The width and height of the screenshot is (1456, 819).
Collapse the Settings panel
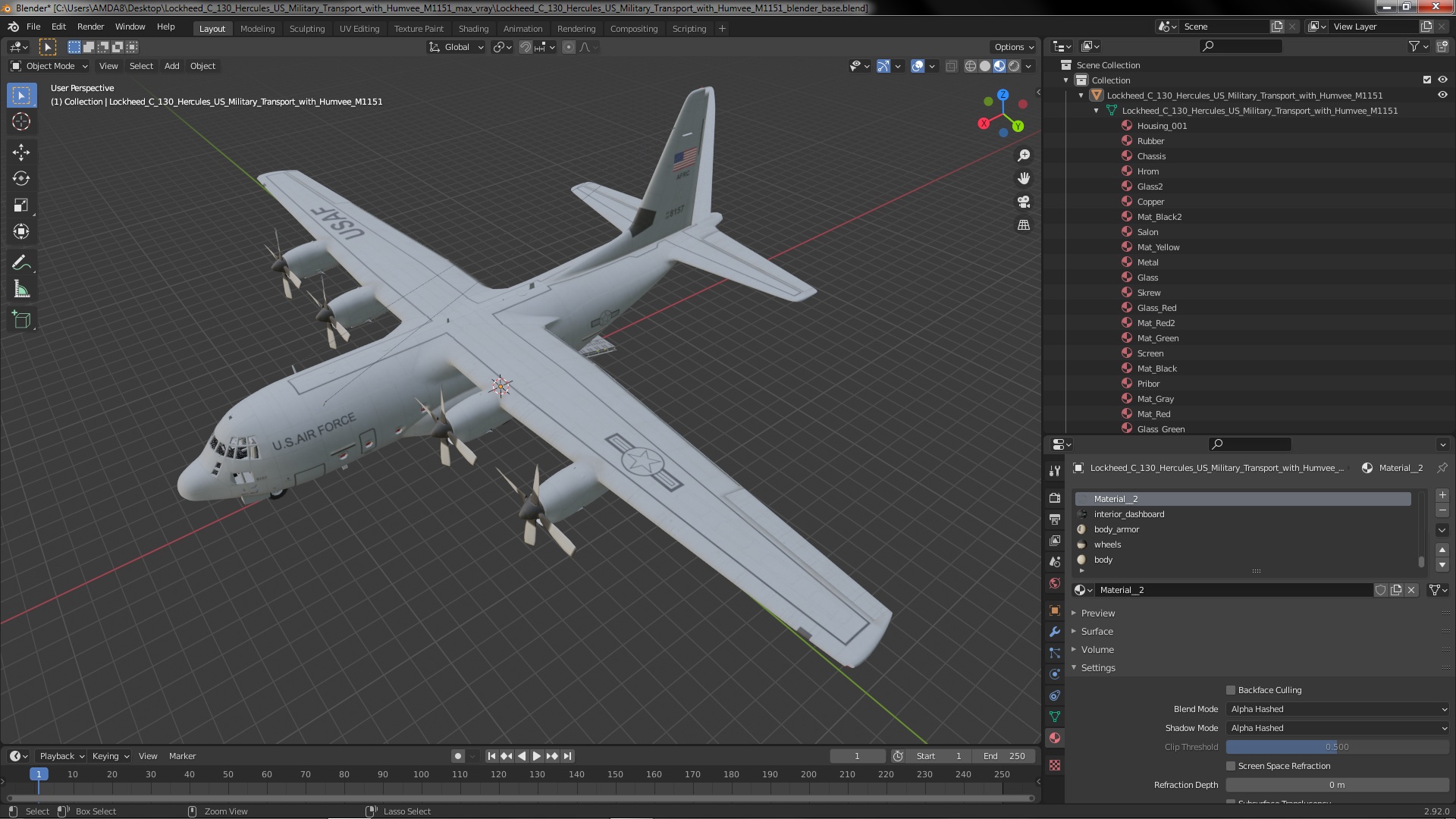(x=1097, y=667)
